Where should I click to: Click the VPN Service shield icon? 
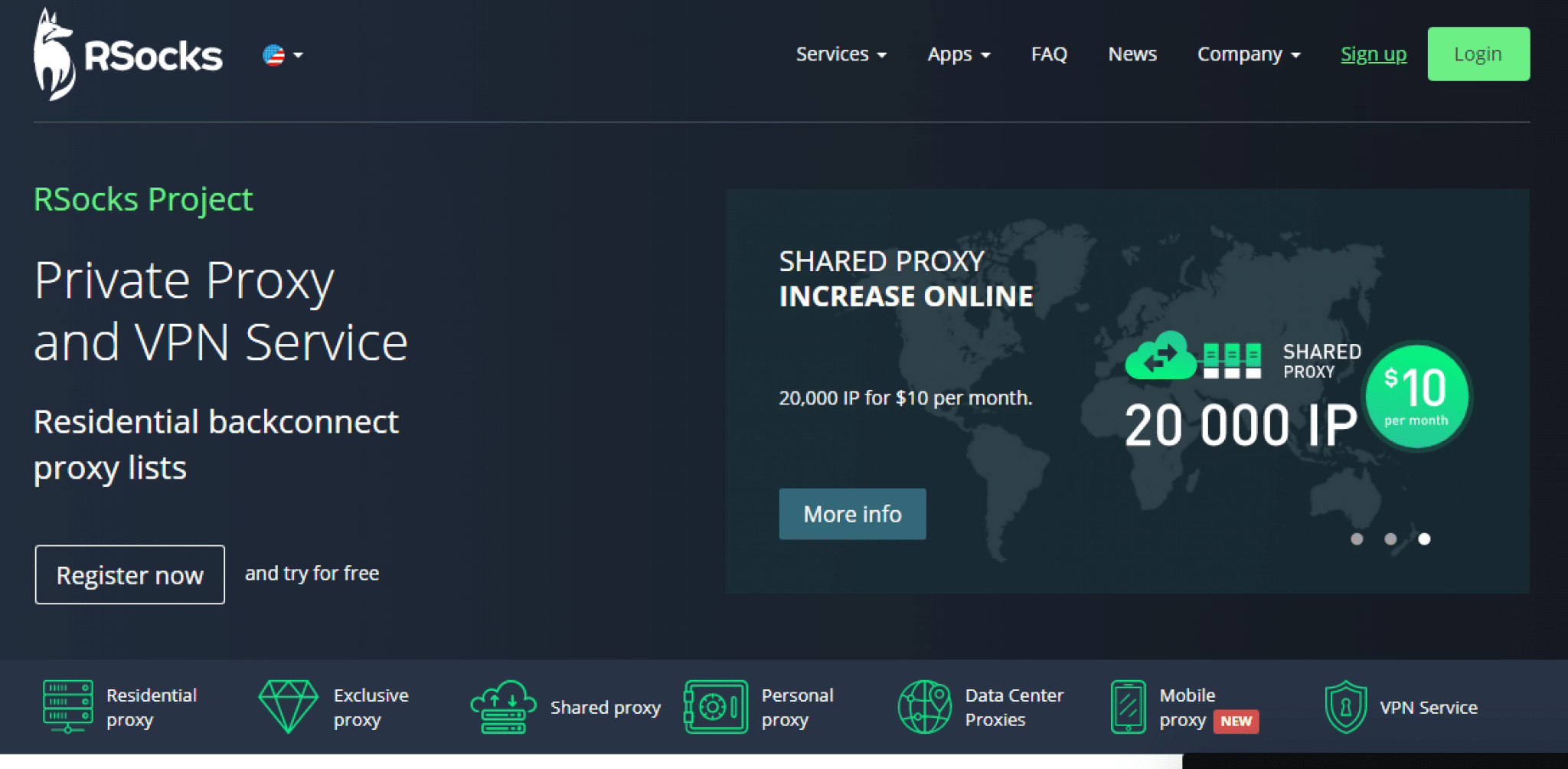tap(1345, 706)
